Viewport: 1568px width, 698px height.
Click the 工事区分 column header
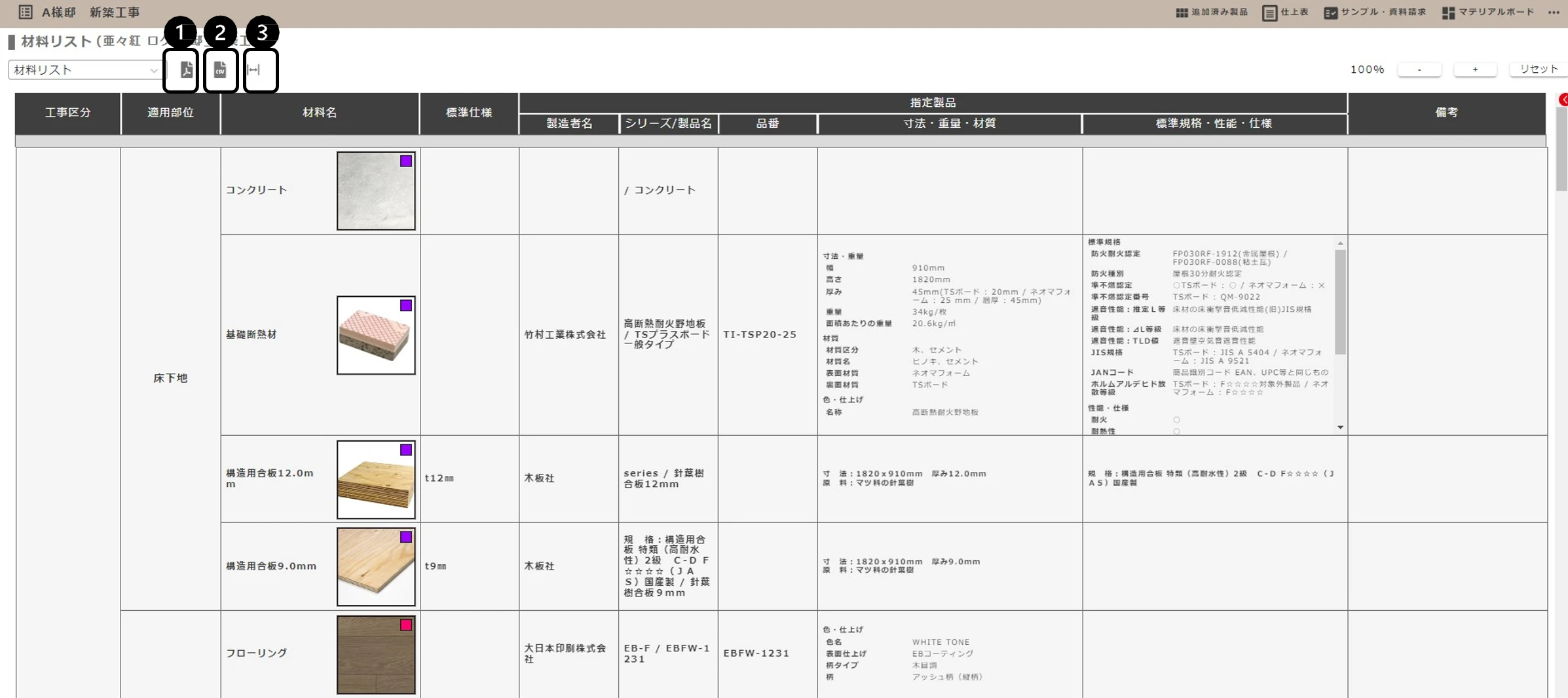[x=68, y=113]
